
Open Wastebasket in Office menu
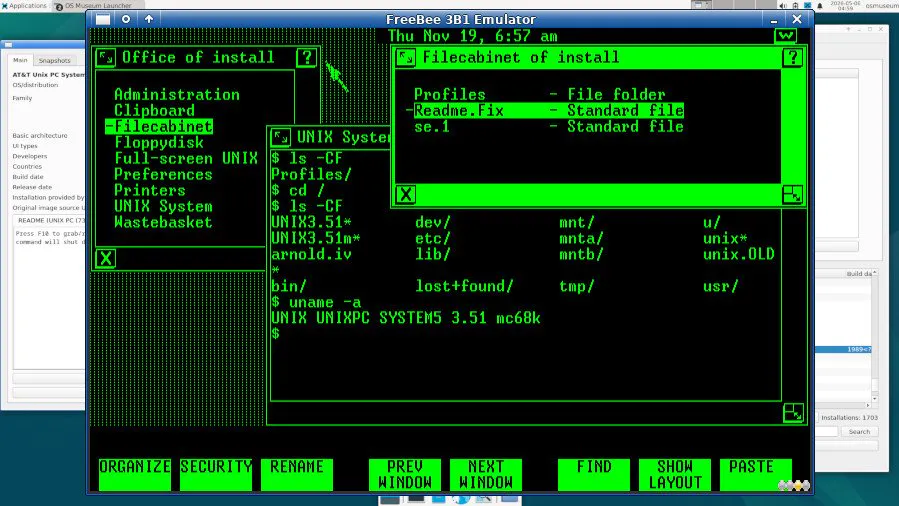click(163, 223)
